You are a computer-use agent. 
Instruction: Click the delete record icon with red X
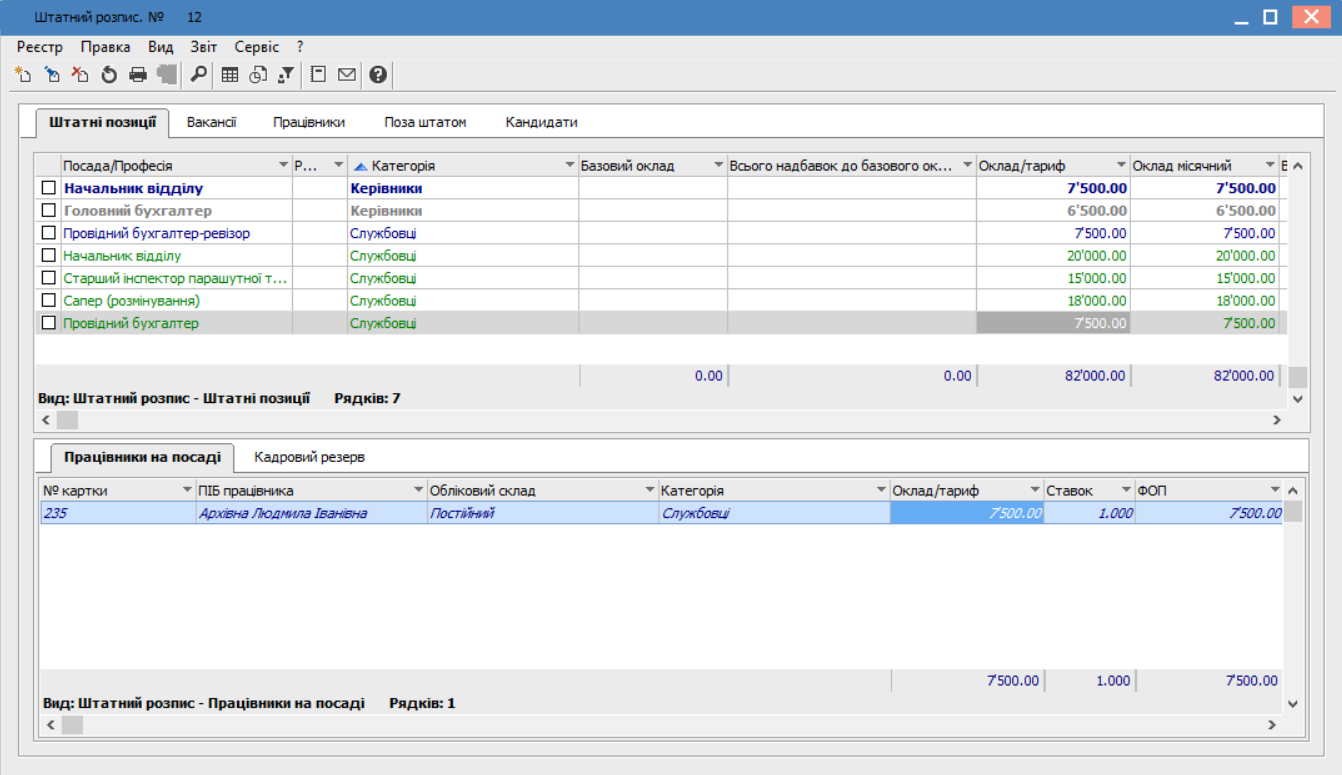coord(80,74)
